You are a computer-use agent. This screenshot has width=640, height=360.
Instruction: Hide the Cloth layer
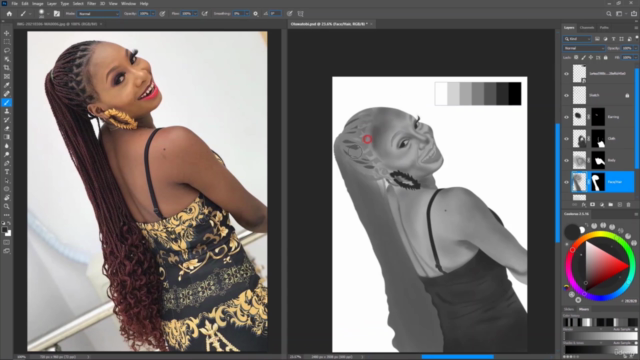pyautogui.click(x=566, y=139)
